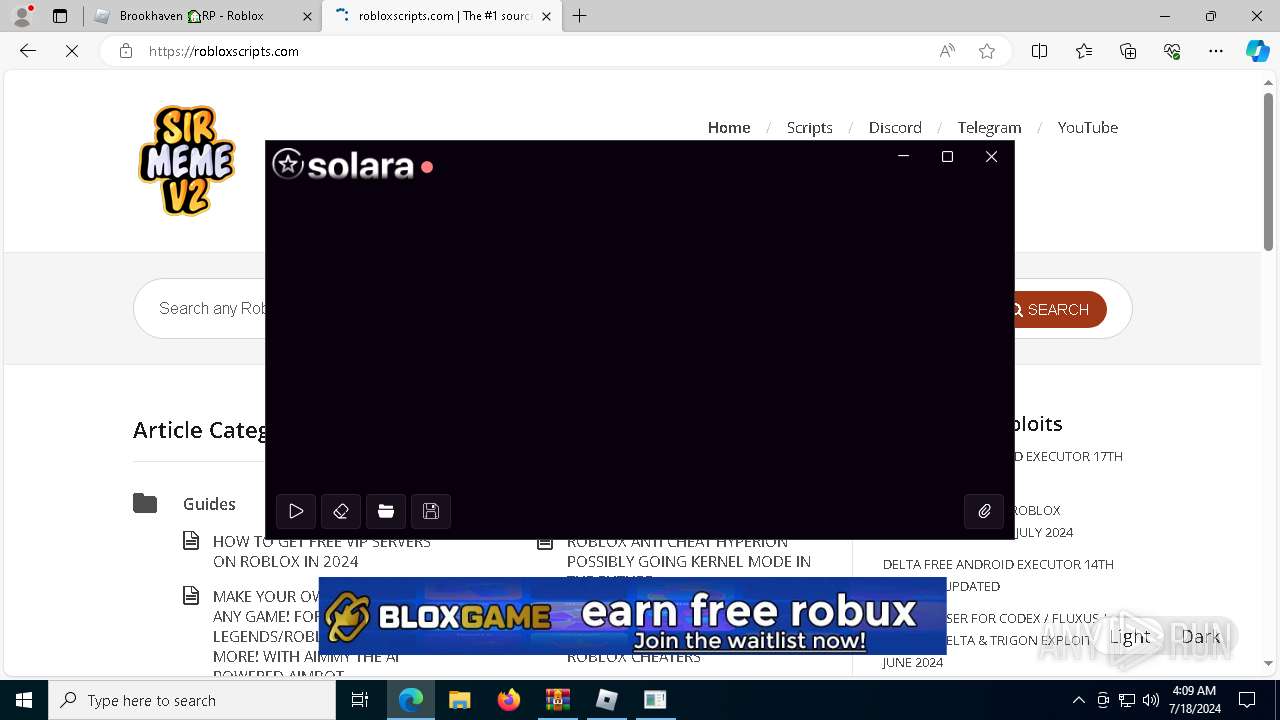Open How to get free VIP servers article
This screenshot has height=720, width=1280.
point(322,551)
